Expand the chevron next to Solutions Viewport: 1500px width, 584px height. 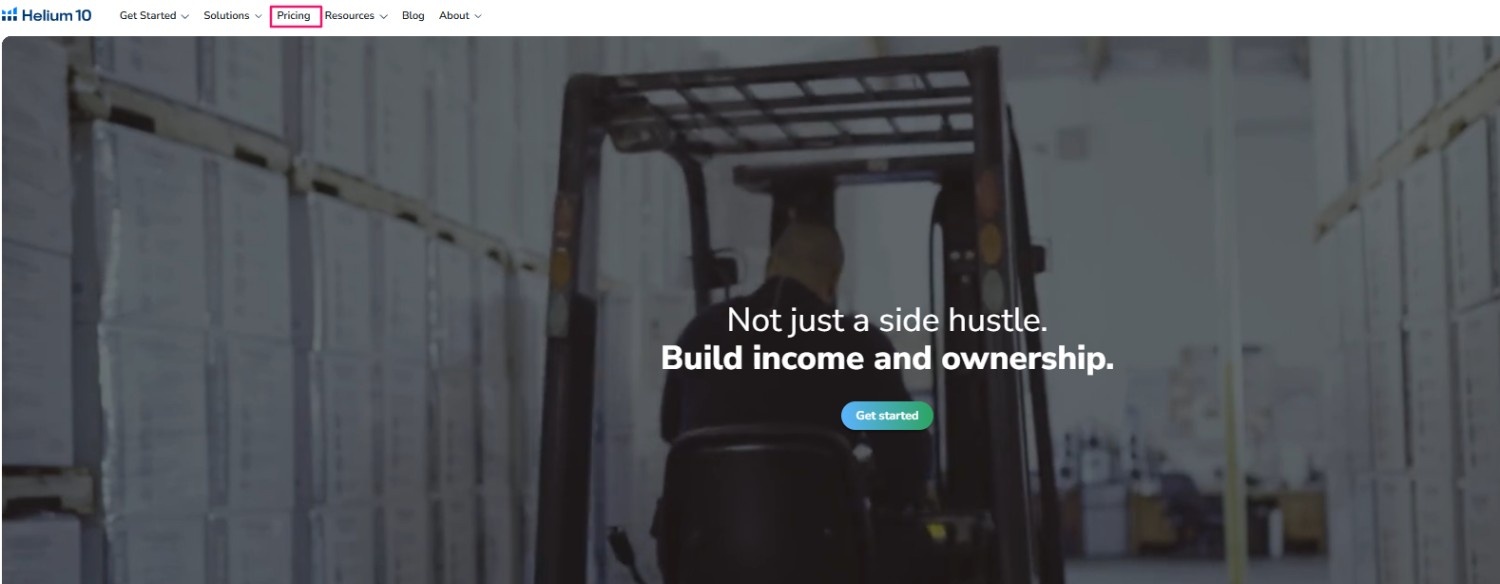pyautogui.click(x=258, y=16)
